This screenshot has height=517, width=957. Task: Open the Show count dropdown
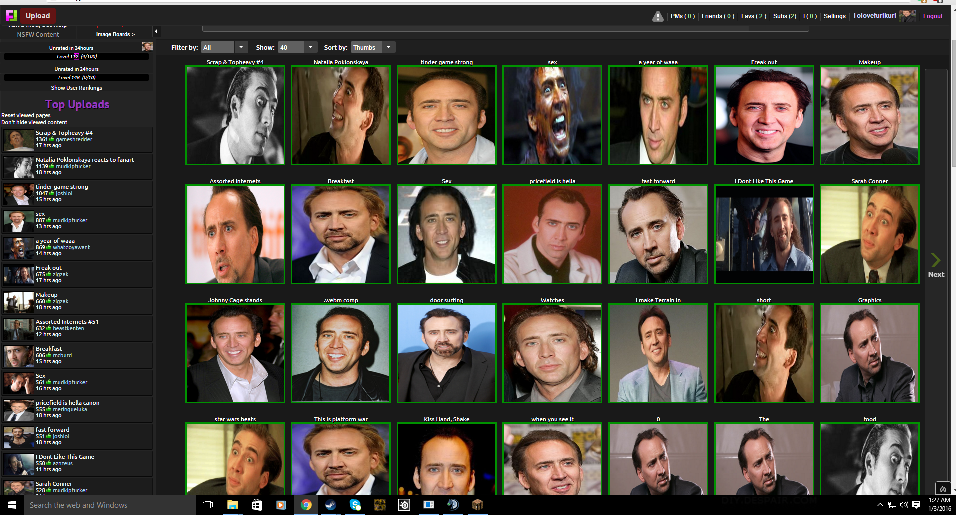click(297, 47)
